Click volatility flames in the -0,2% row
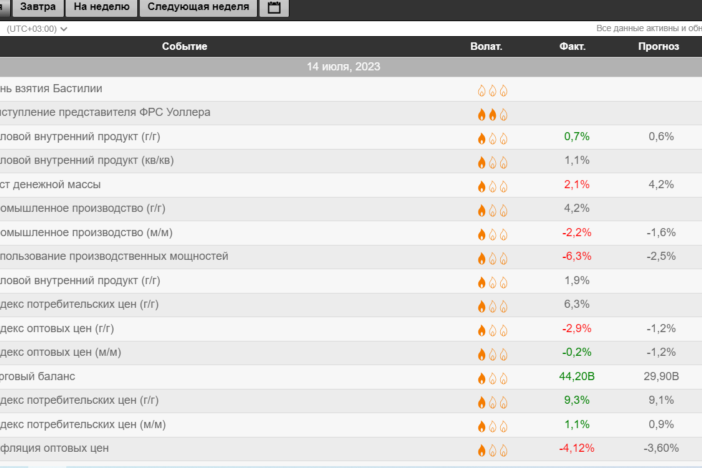Viewport: 702px width, 468px height. pyautogui.click(x=492, y=355)
